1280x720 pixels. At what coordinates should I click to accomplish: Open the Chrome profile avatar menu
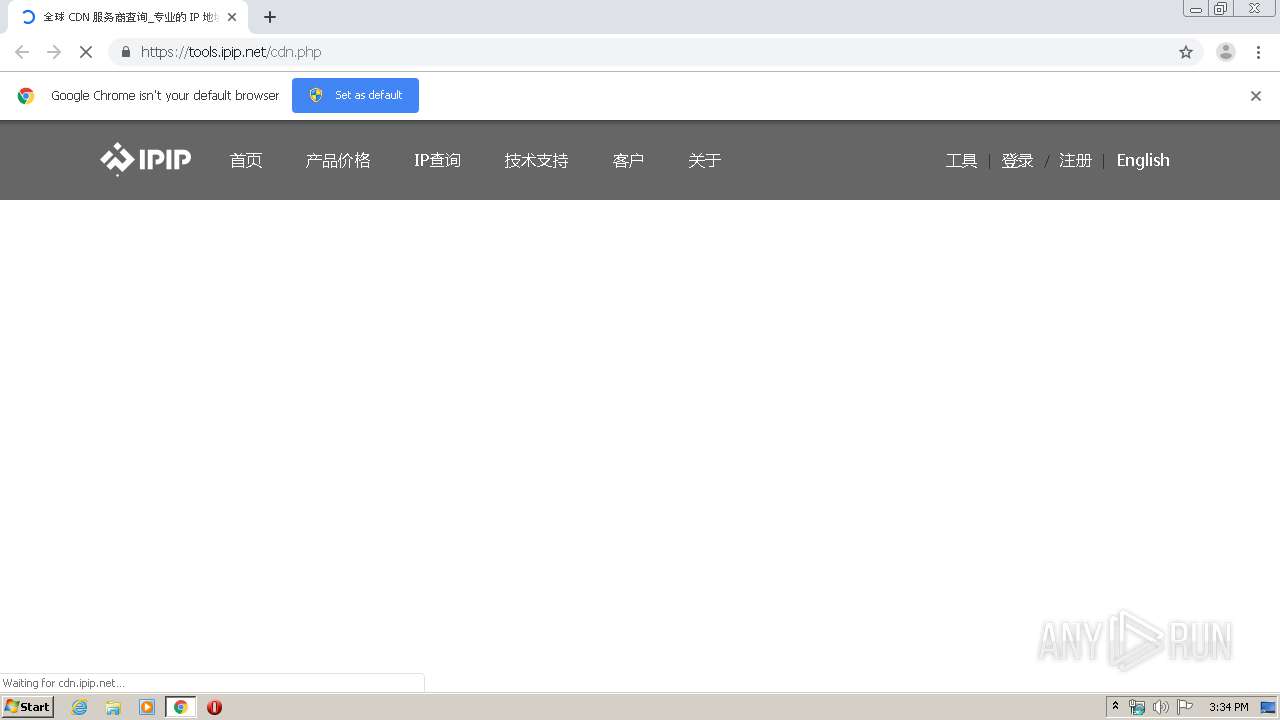tap(1226, 52)
